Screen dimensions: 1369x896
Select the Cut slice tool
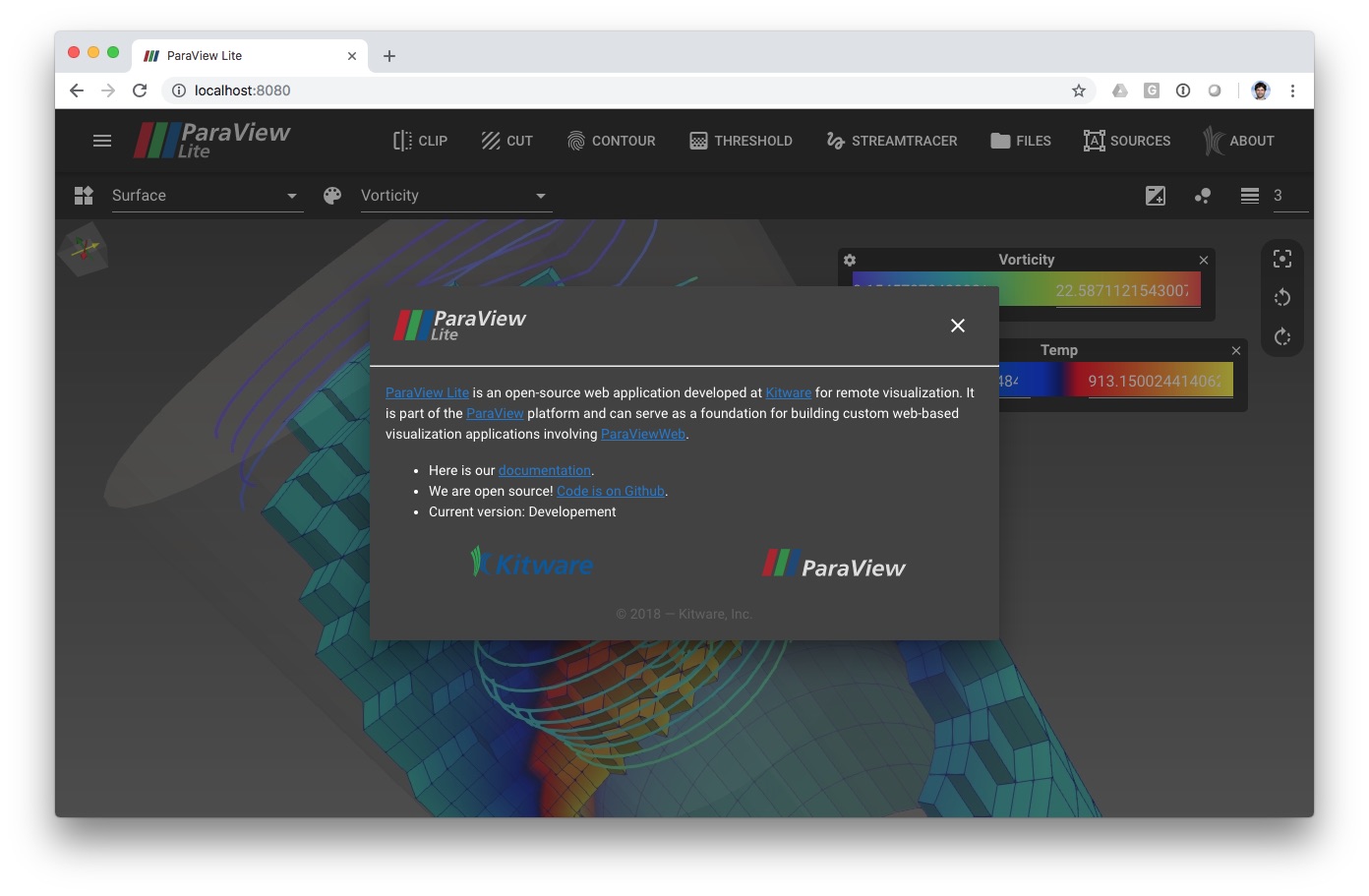(x=506, y=141)
